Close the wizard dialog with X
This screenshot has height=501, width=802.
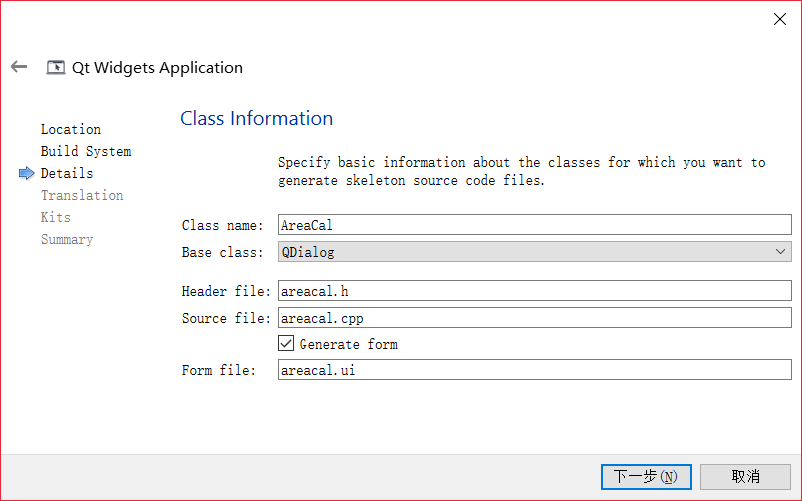[x=779, y=19]
